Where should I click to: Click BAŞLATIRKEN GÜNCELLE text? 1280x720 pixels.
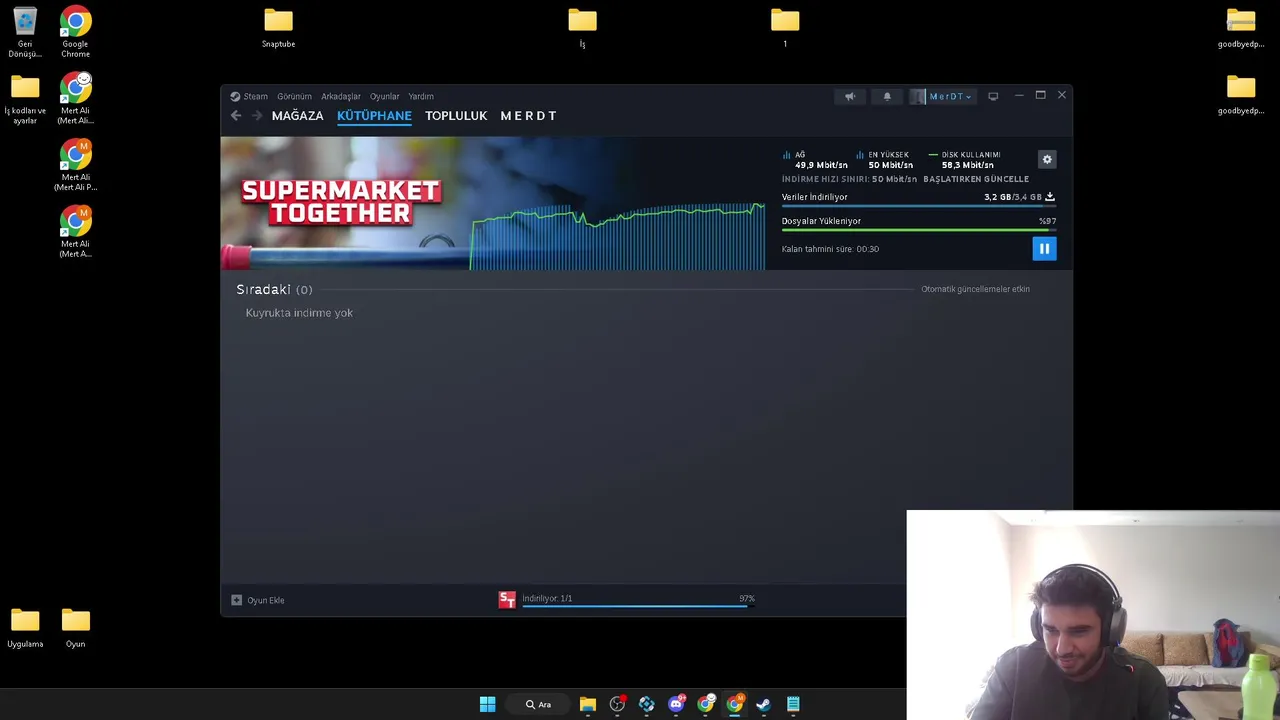(976, 179)
